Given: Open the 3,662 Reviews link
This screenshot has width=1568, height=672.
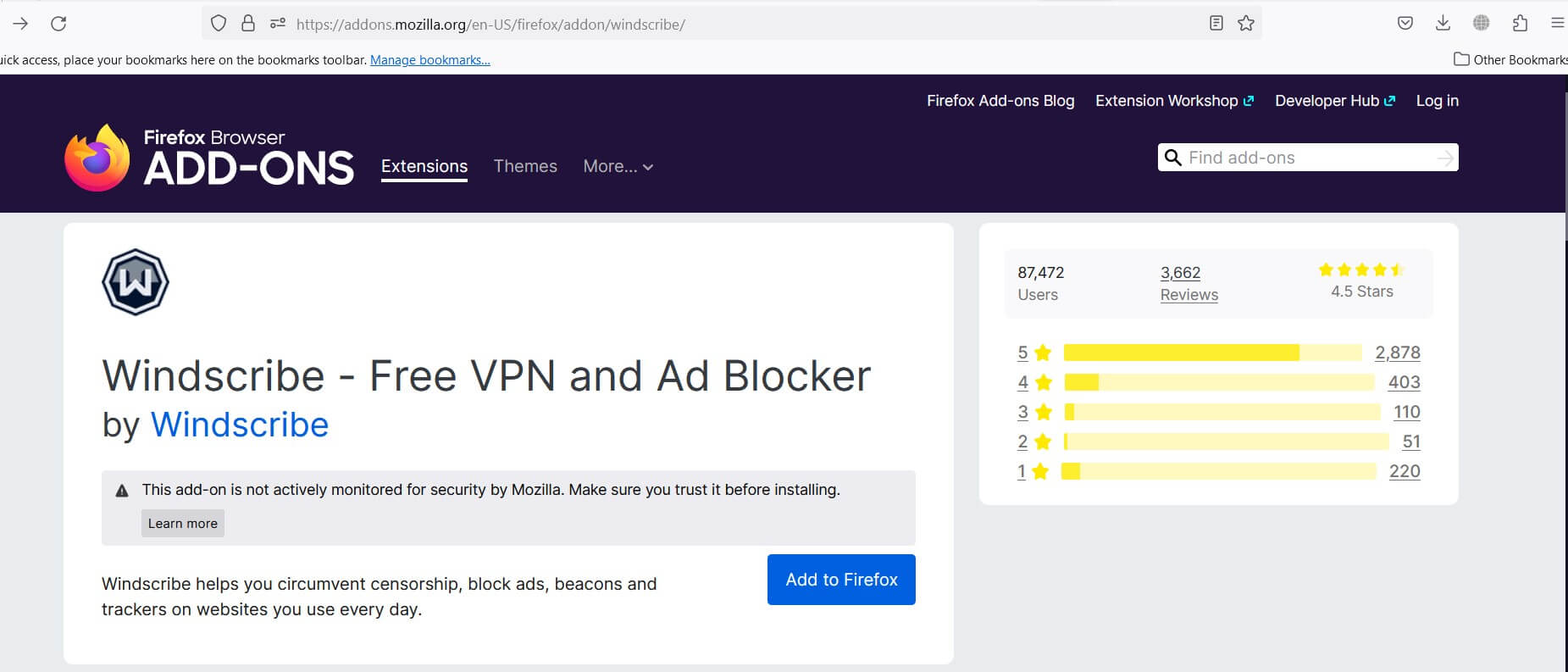Looking at the screenshot, I should coord(1188,283).
